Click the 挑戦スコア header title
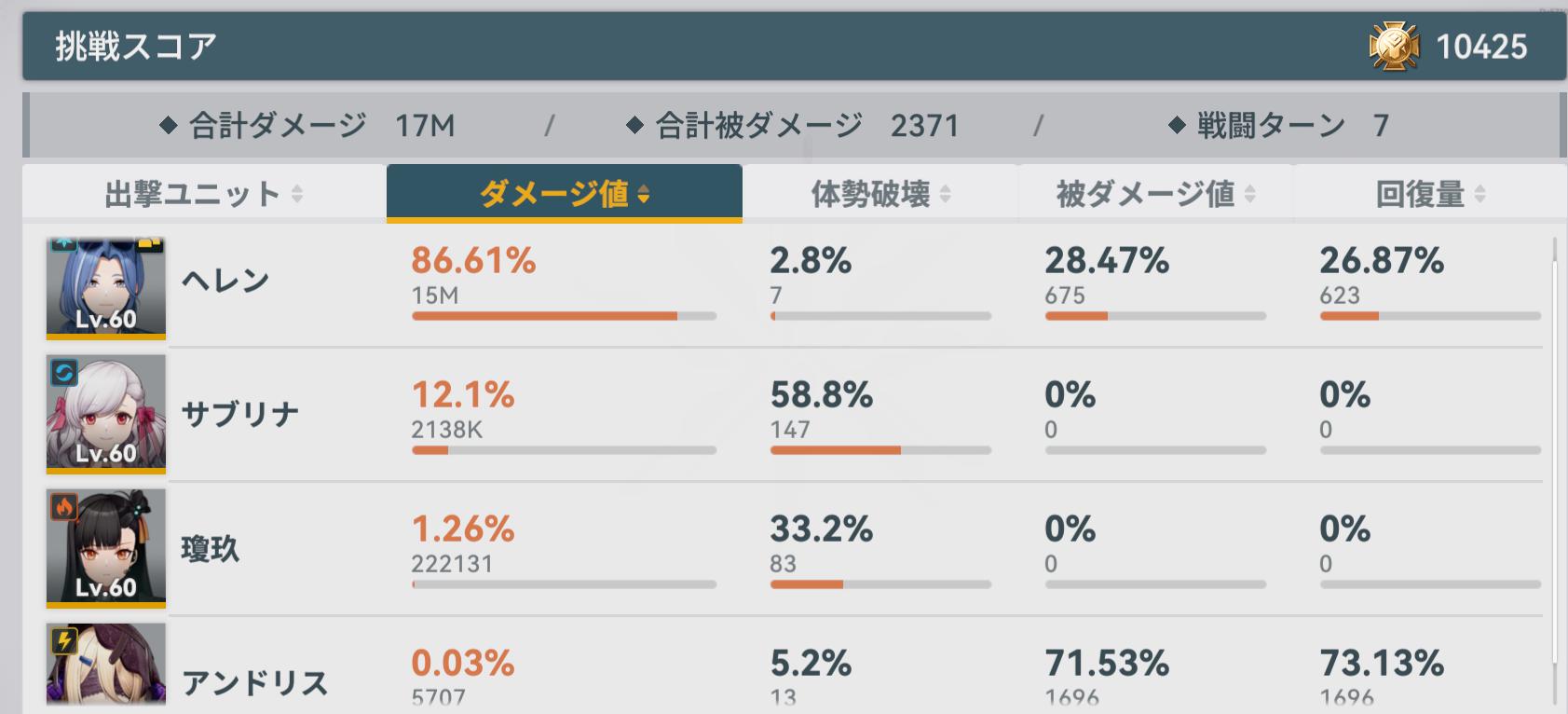Screen dimensions: 1568x714 point(136,46)
